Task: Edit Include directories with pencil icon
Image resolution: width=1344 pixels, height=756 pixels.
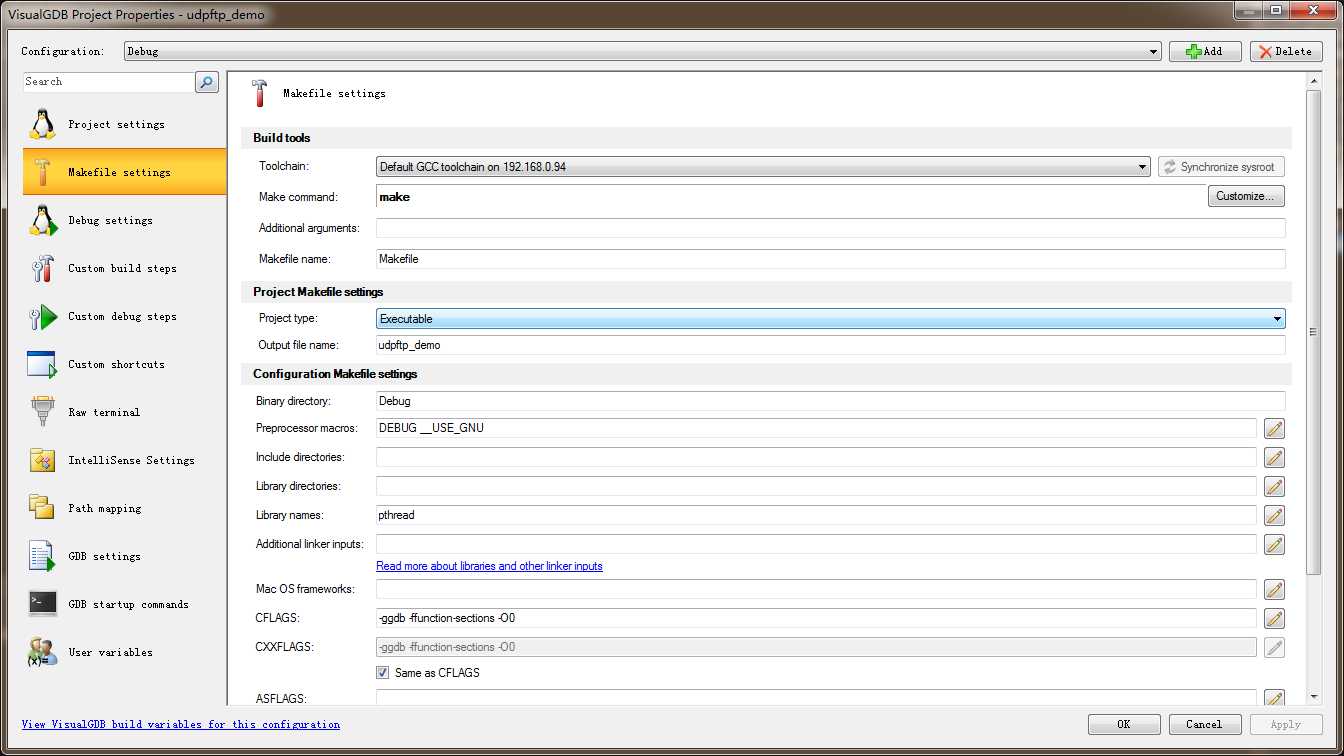Action: point(1274,458)
